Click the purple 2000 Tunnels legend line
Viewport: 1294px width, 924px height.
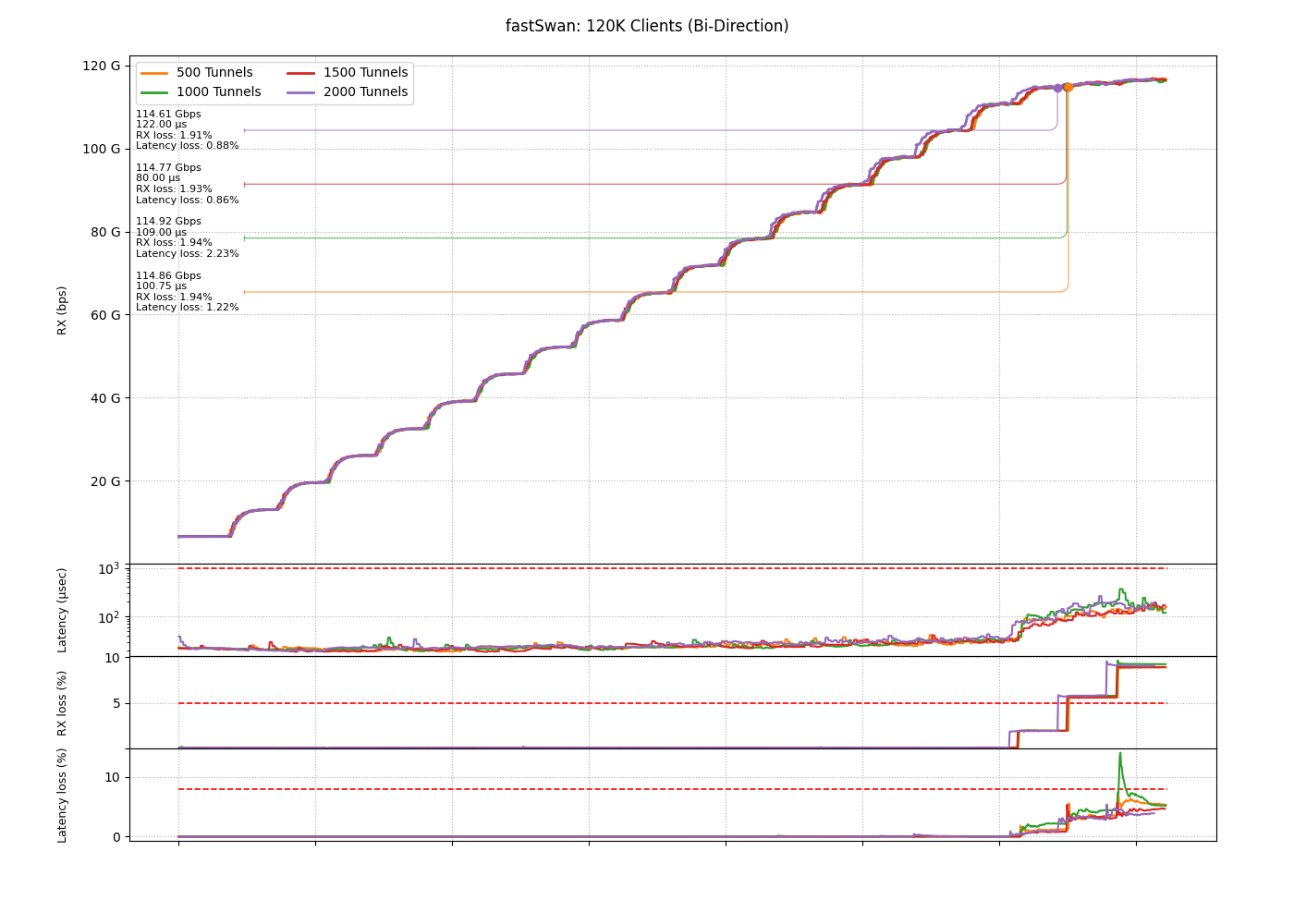(x=300, y=92)
